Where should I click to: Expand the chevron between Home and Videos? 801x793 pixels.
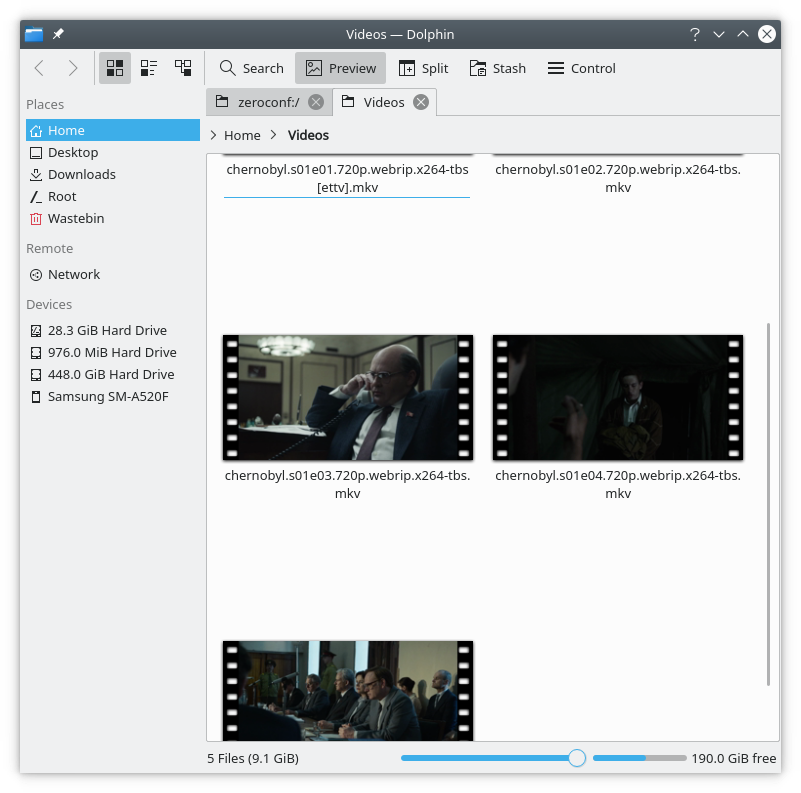tap(274, 135)
